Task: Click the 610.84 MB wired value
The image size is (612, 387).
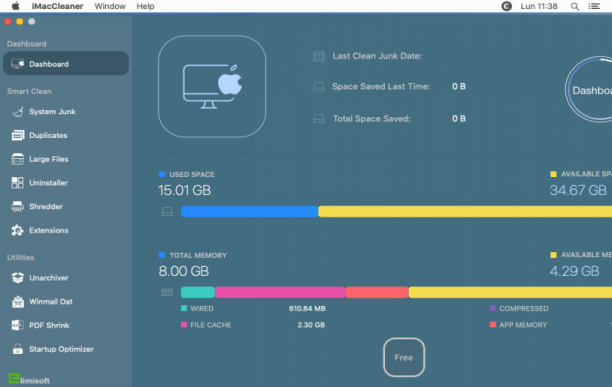Action: (307, 309)
